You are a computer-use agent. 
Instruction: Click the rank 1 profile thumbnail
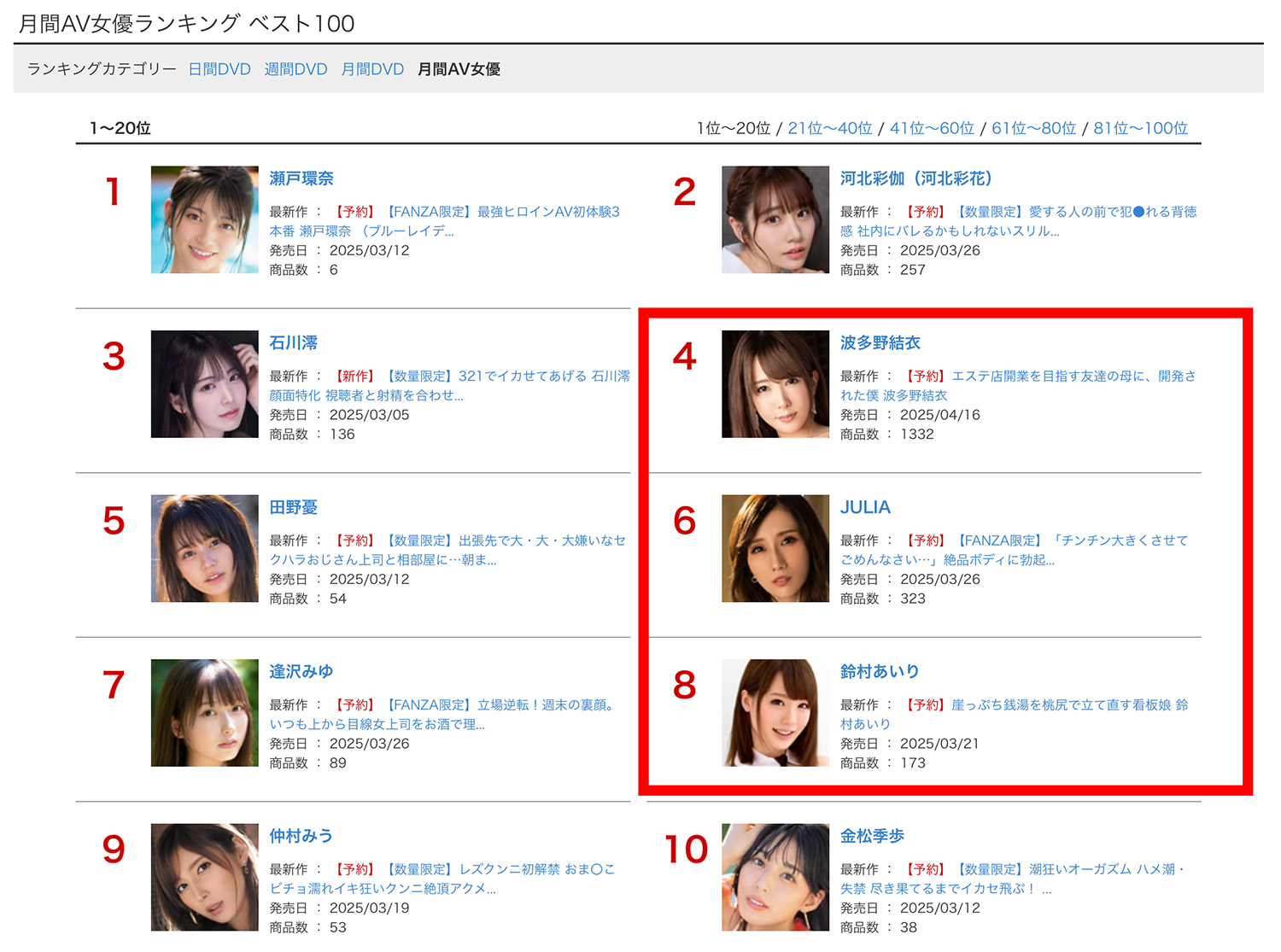(205, 219)
